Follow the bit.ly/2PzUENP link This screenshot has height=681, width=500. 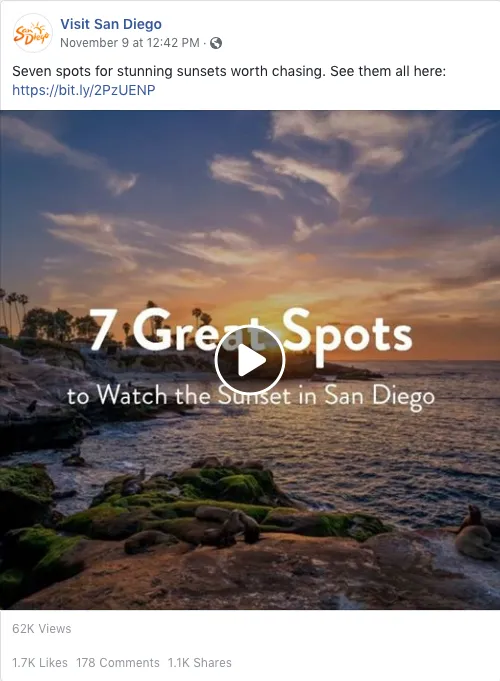(83, 90)
